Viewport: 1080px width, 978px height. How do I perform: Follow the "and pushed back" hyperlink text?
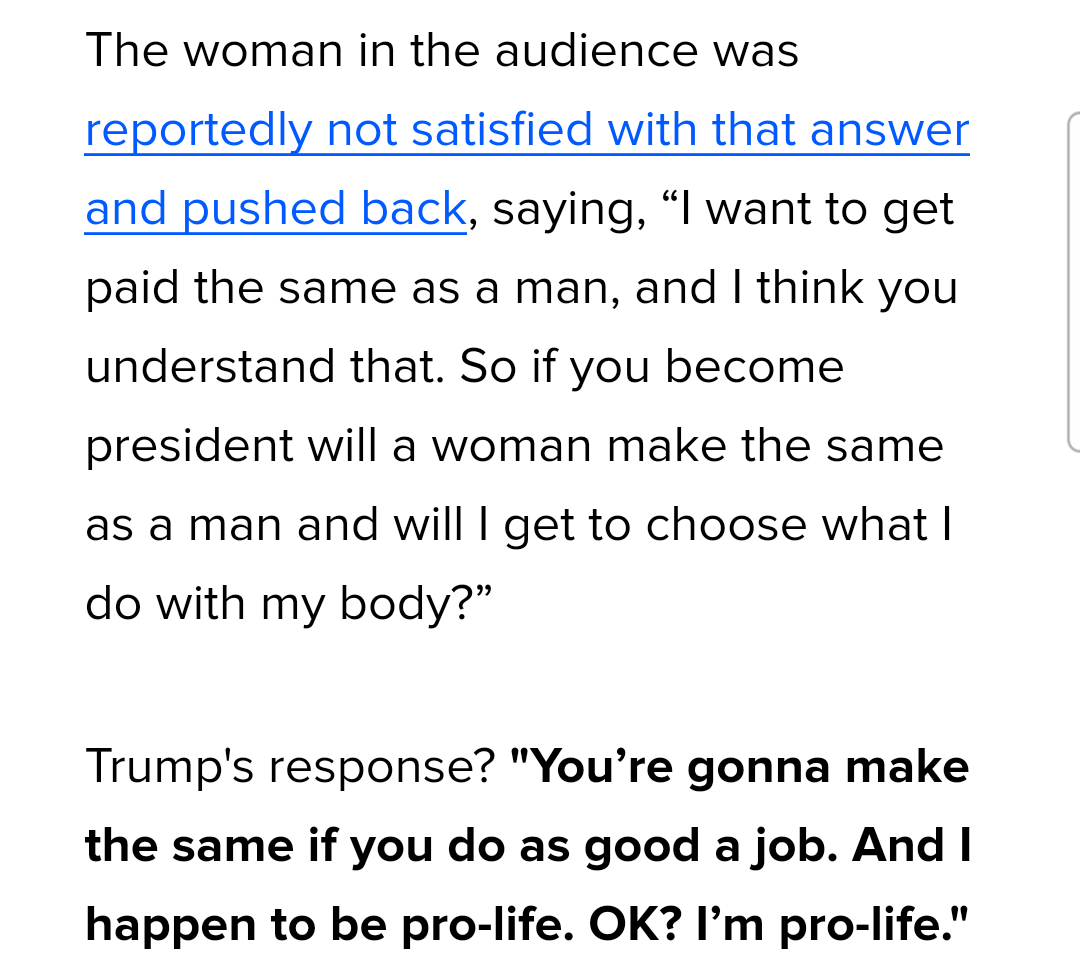(x=276, y=209)
